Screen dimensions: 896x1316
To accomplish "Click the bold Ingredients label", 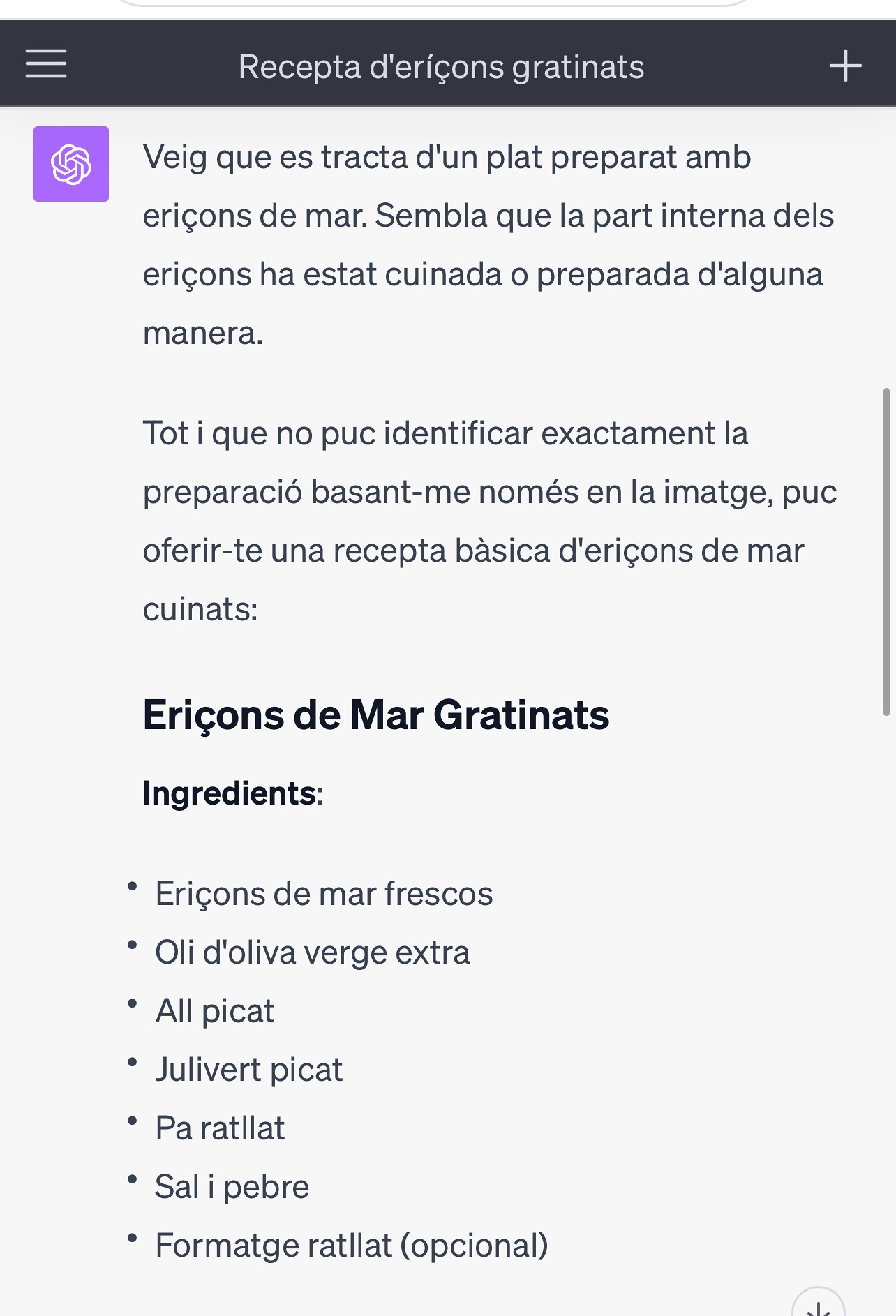I will point(229,793).
